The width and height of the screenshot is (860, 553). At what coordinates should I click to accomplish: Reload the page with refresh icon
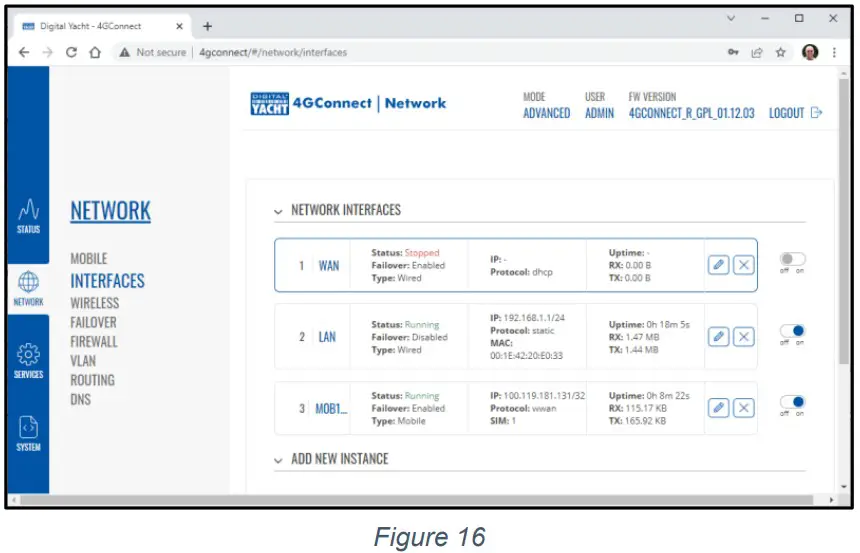[71, 52]
